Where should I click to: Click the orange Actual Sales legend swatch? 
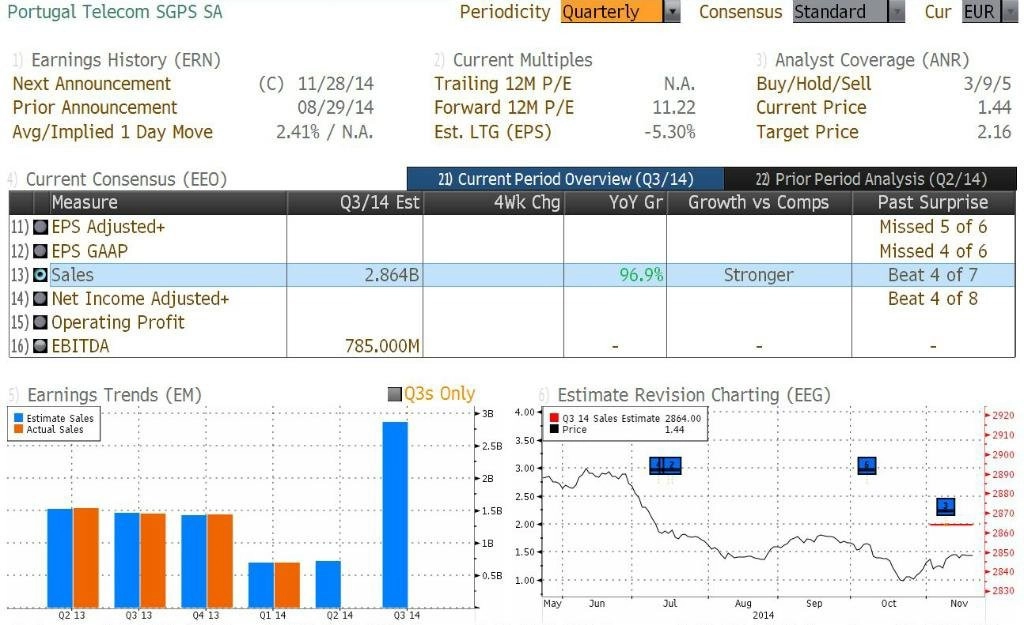(x=18, y=429)
